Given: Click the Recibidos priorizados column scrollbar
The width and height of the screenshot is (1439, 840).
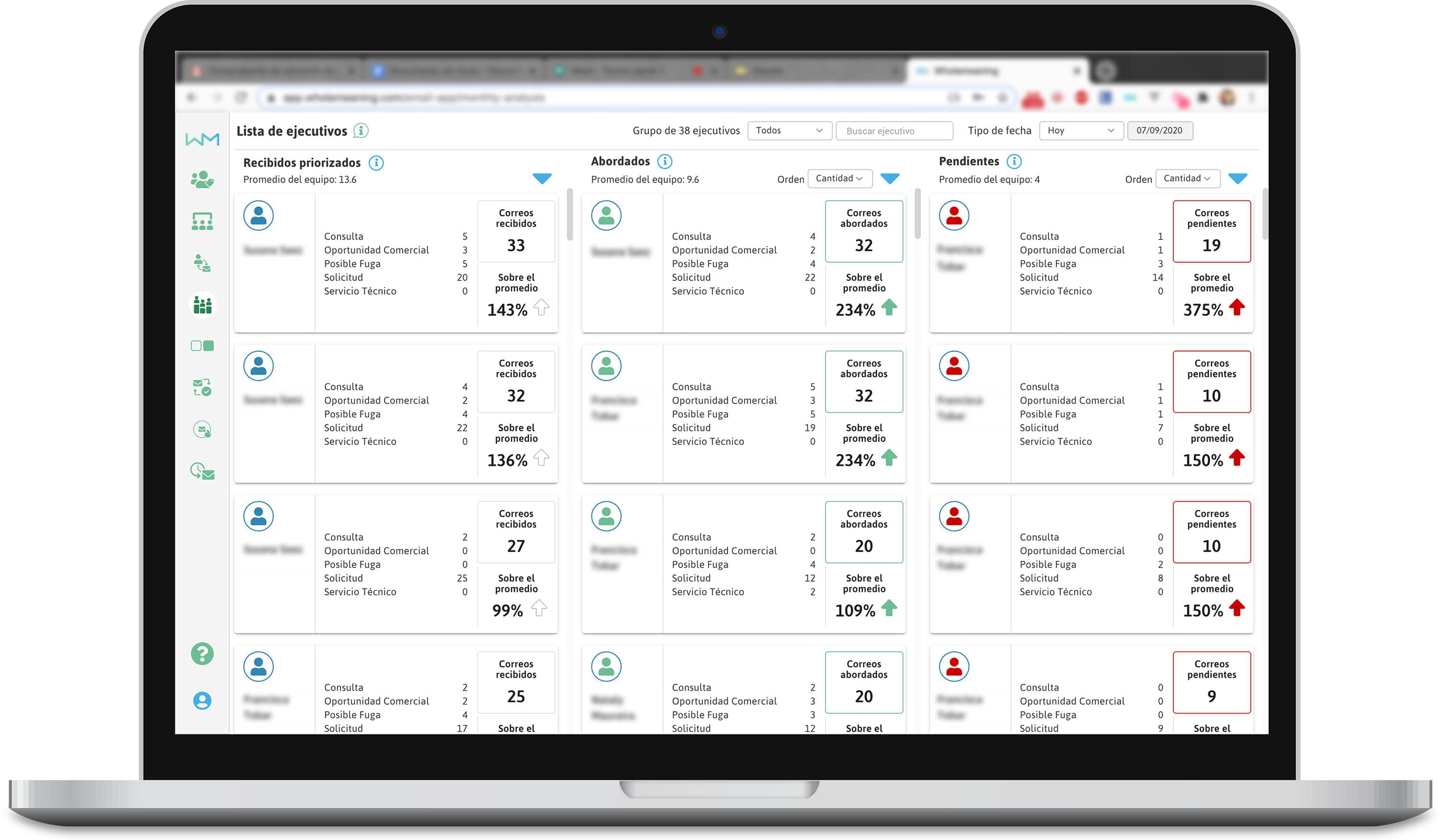Looking at the screenshot, I should point(570,215).
